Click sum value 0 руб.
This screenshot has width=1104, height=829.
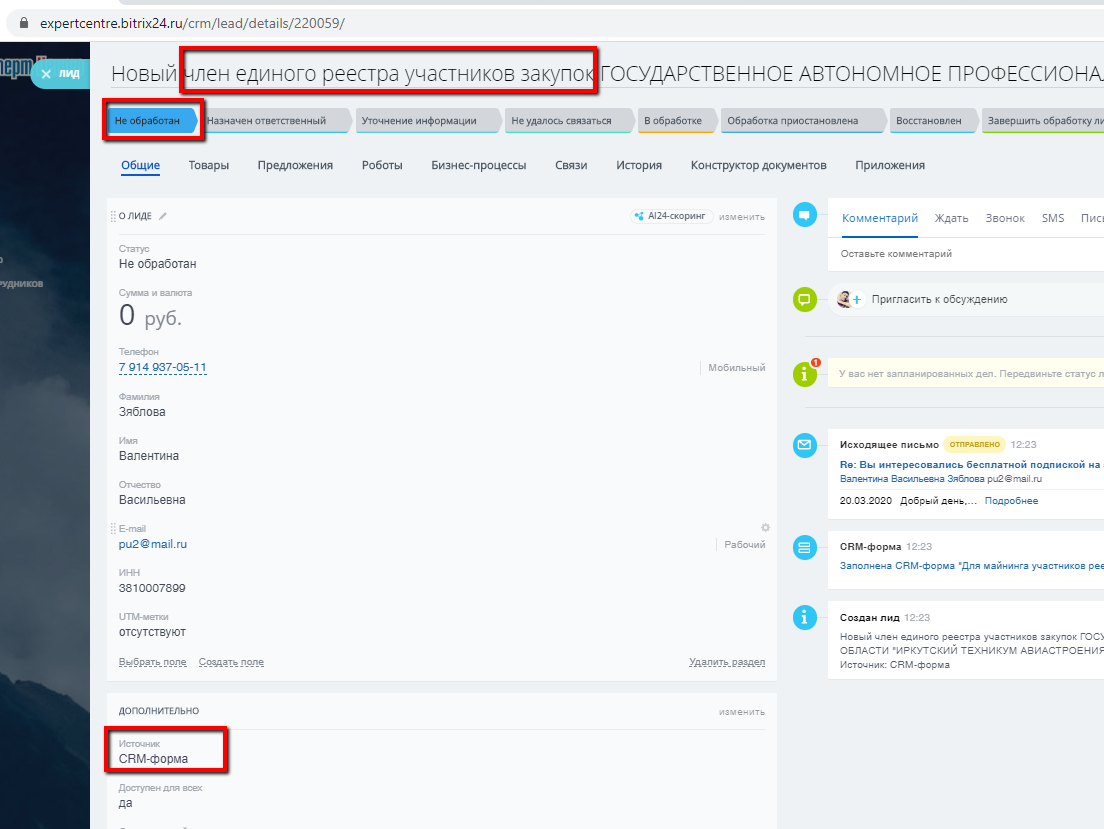(x=150, y=316)
